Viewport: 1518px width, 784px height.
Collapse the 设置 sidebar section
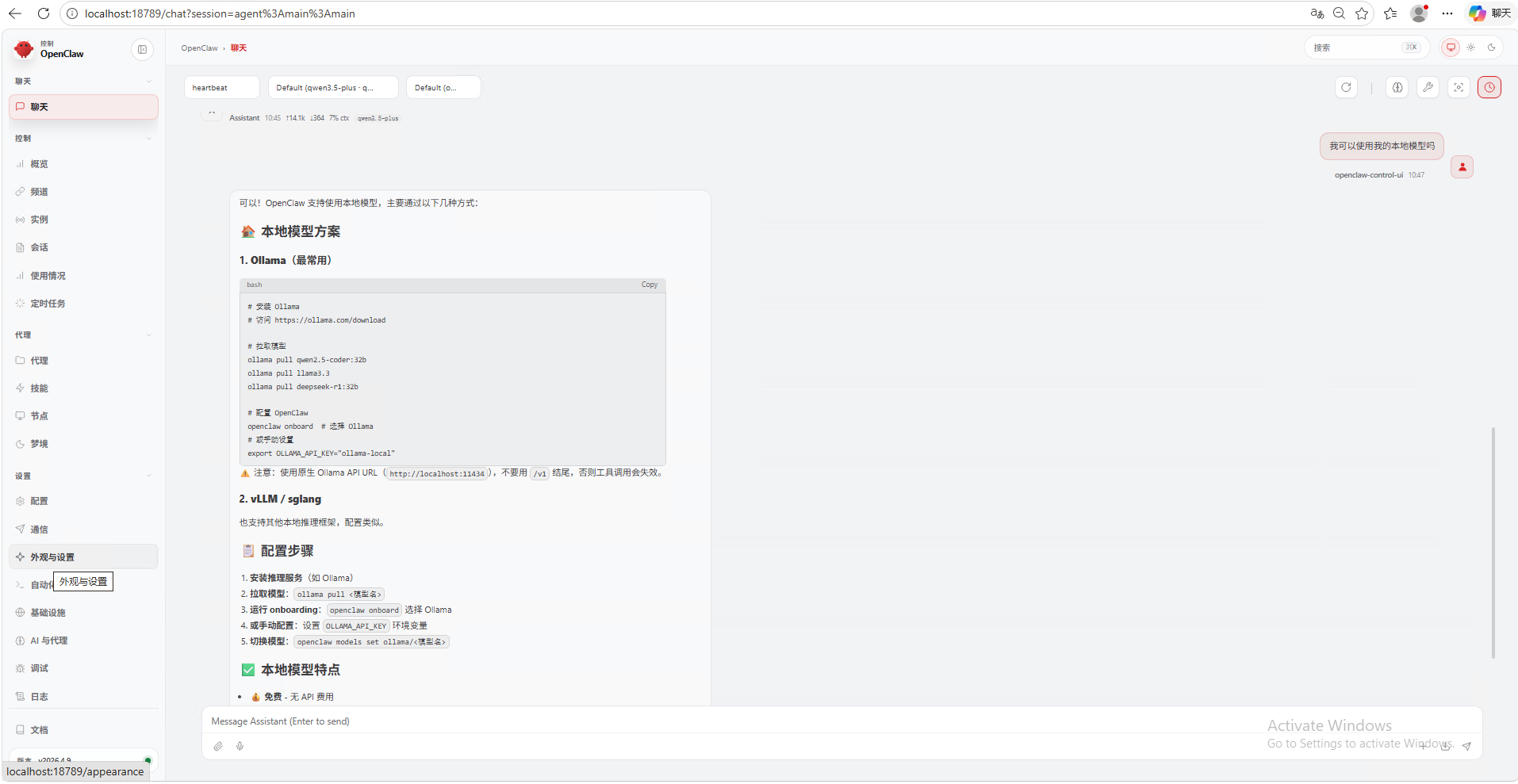(83, 476)
